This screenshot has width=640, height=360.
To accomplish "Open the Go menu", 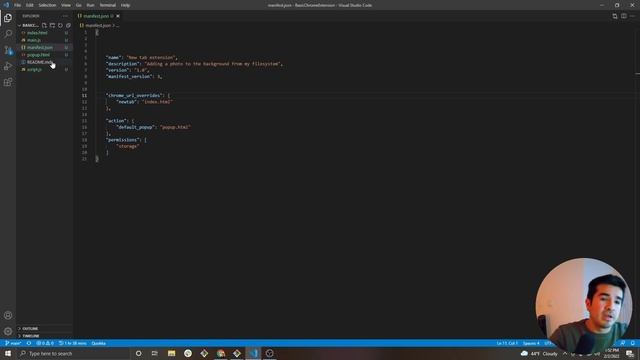I will point(78,5).
